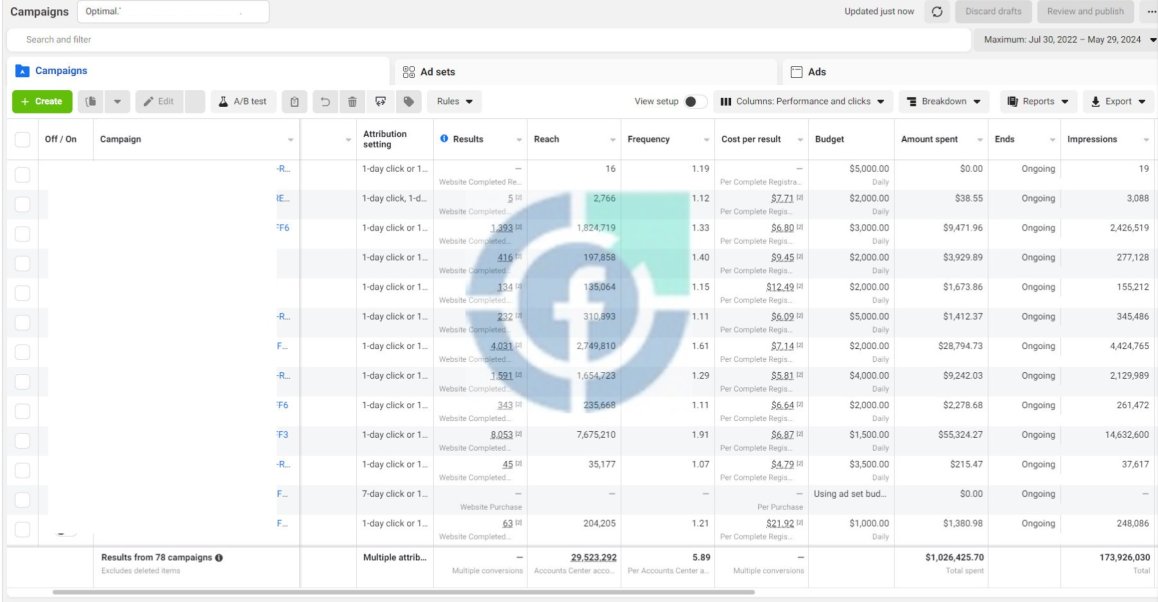Click the undo arrow icon in toolbar
The width and height of the screenshot is (1158, 602).
325,102
